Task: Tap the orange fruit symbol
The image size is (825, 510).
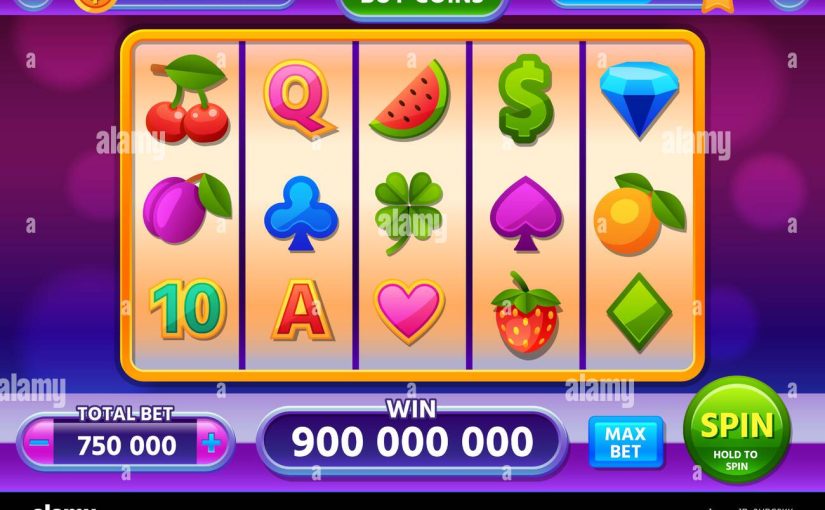Action: (x=639, y=214)
